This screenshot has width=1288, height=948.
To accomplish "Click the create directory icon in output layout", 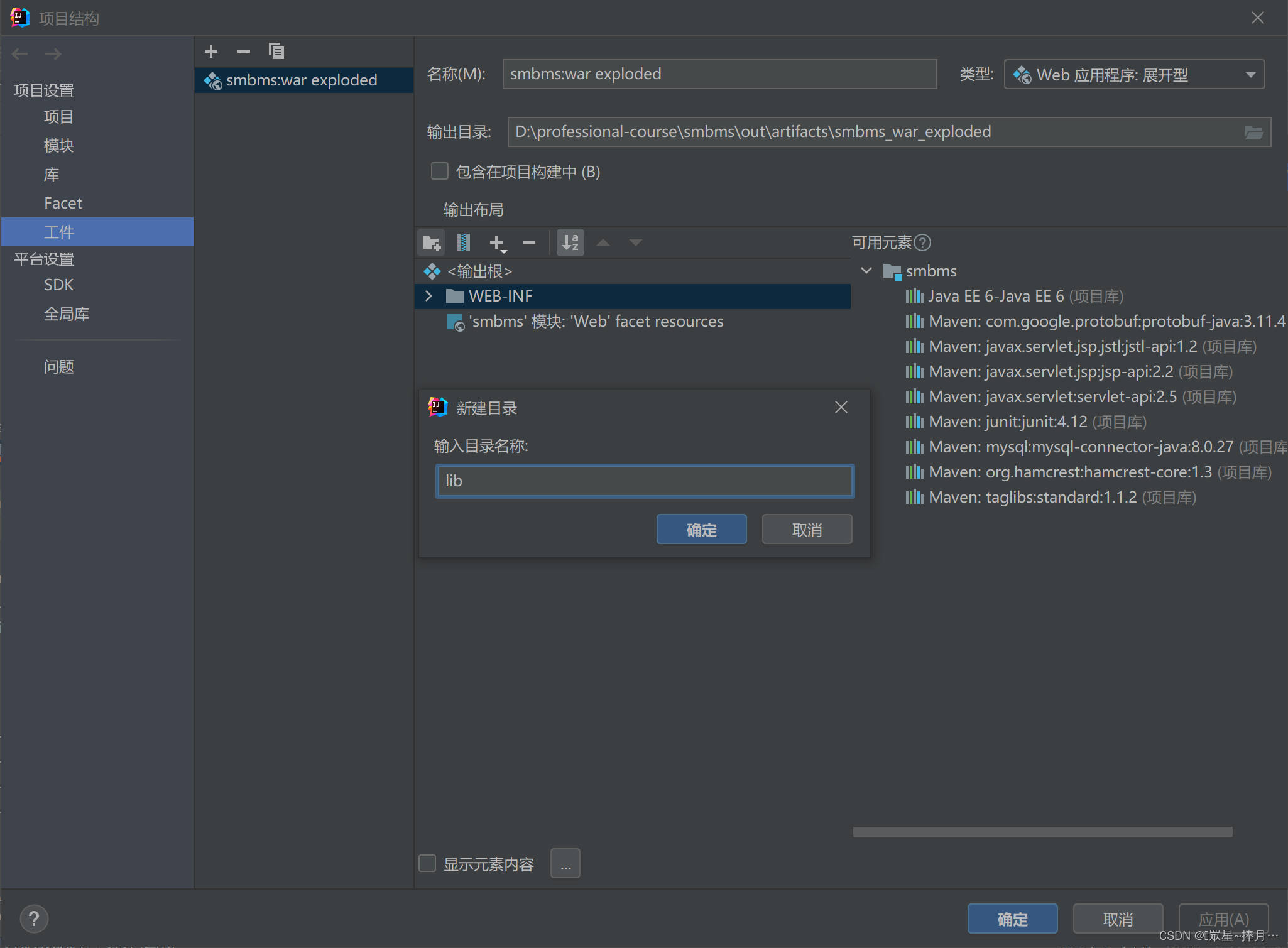I will click(432, 242).
